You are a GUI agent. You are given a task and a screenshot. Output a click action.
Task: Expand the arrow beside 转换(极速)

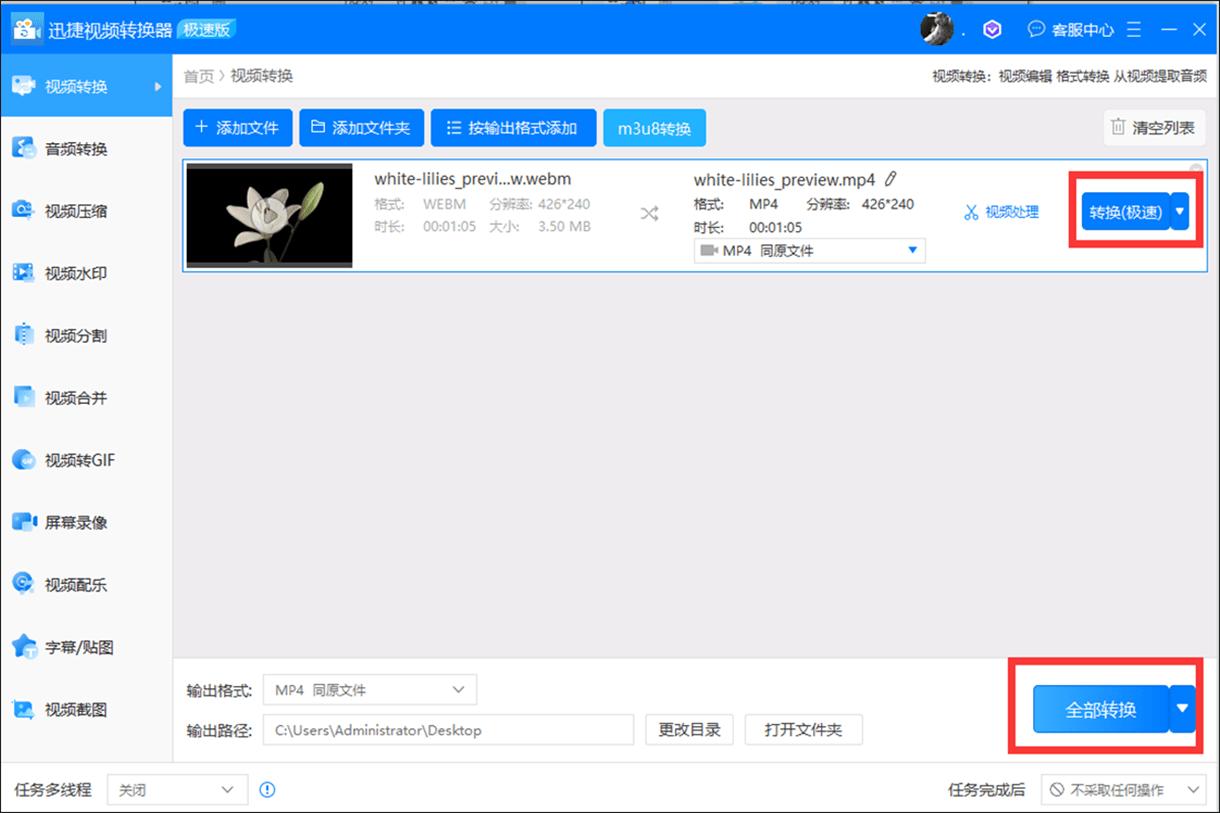(1182, 211)
